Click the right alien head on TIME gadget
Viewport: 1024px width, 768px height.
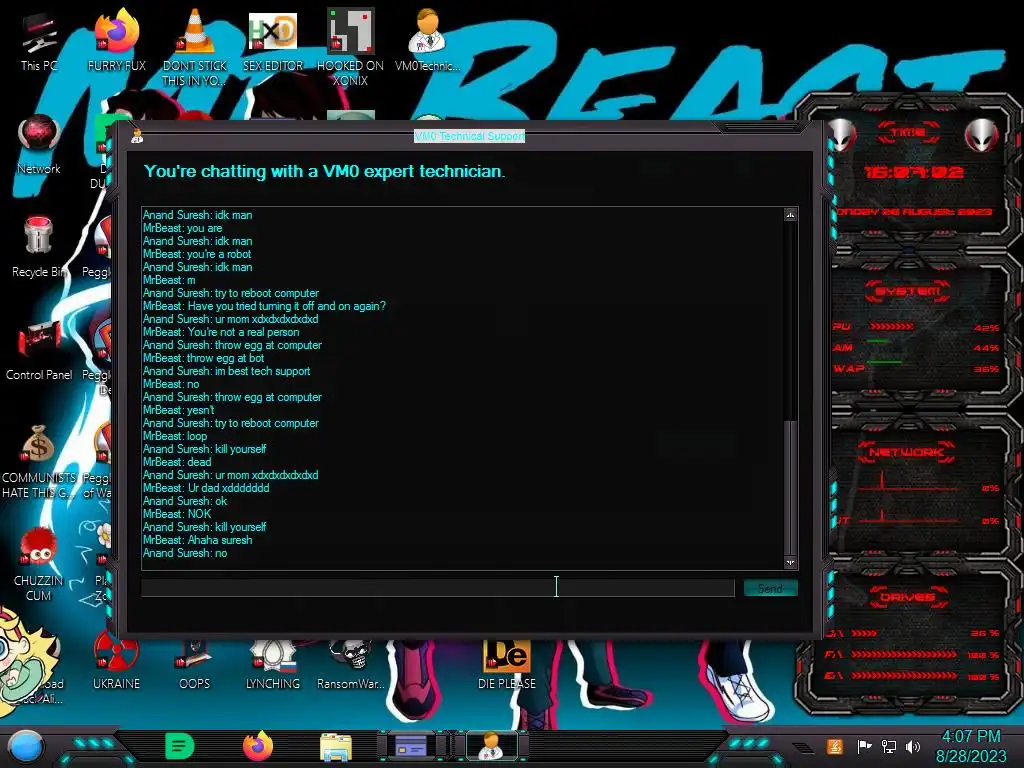tap(981, 135)
